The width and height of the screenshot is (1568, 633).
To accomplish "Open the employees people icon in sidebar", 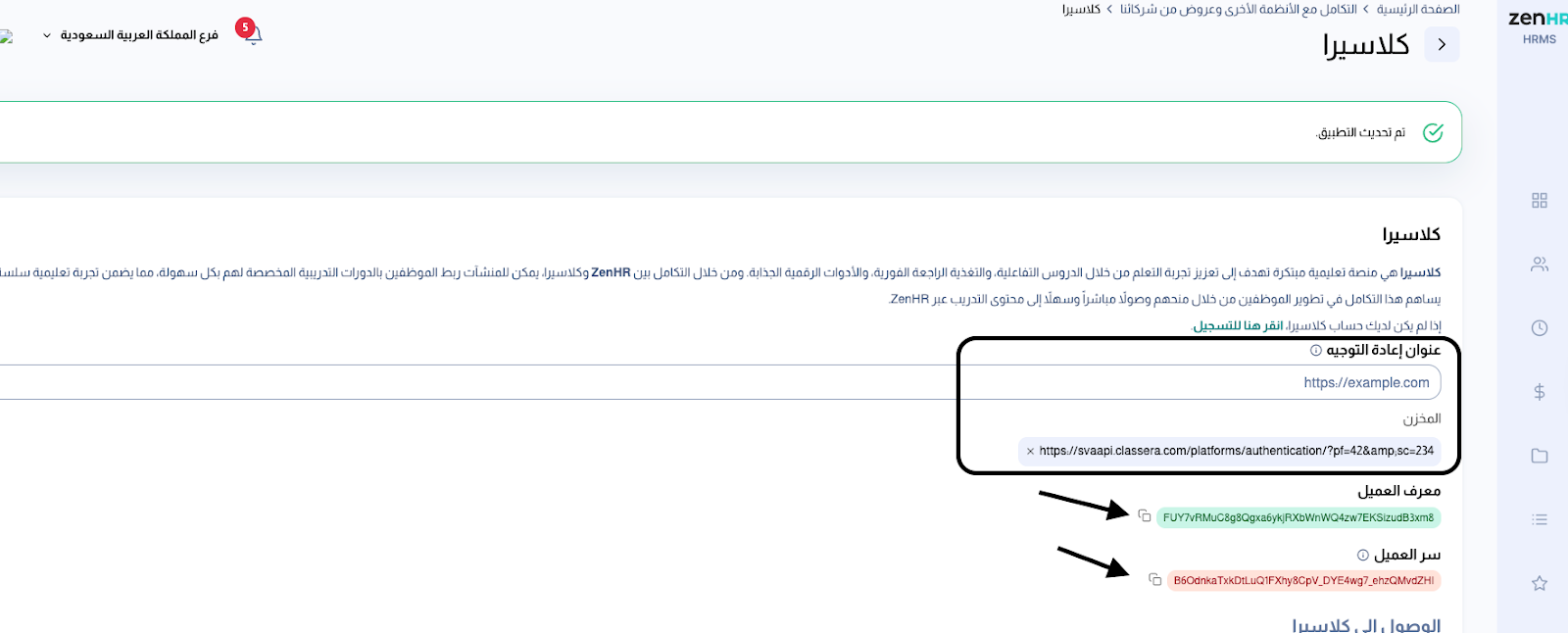I will point(1540,265).
